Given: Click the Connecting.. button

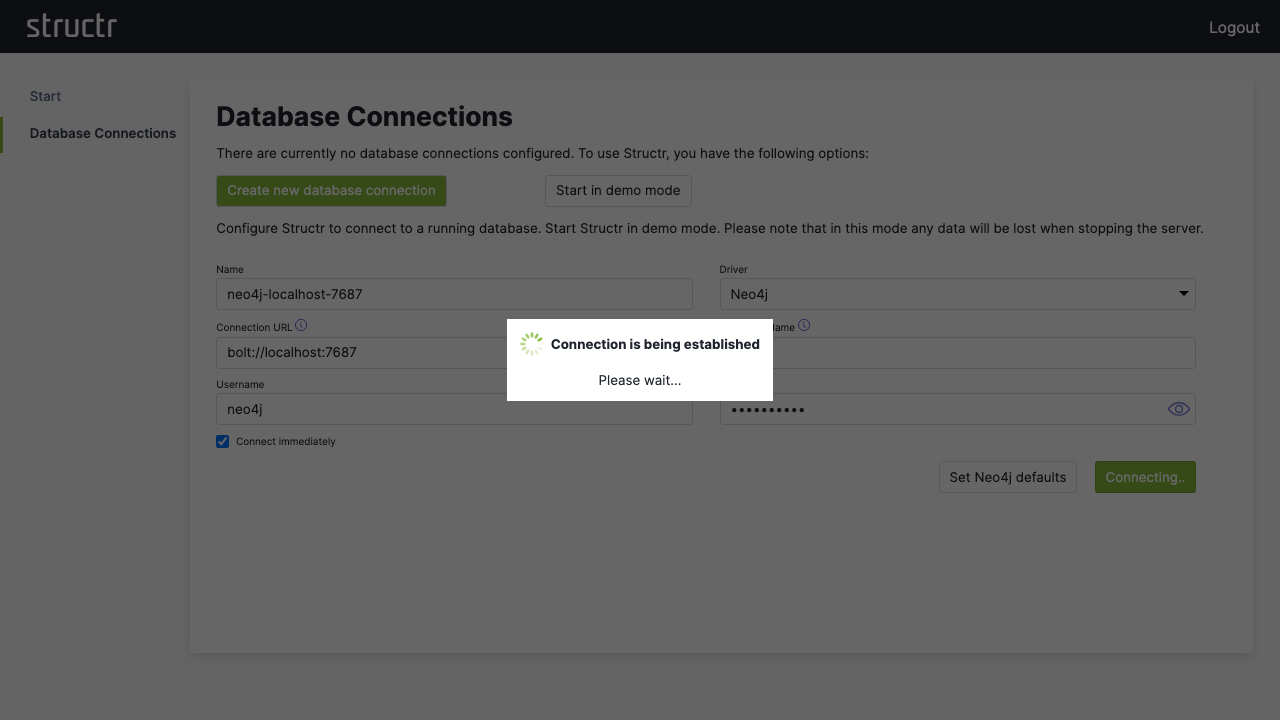Looking at the screenshot, I should point(1145,477).
